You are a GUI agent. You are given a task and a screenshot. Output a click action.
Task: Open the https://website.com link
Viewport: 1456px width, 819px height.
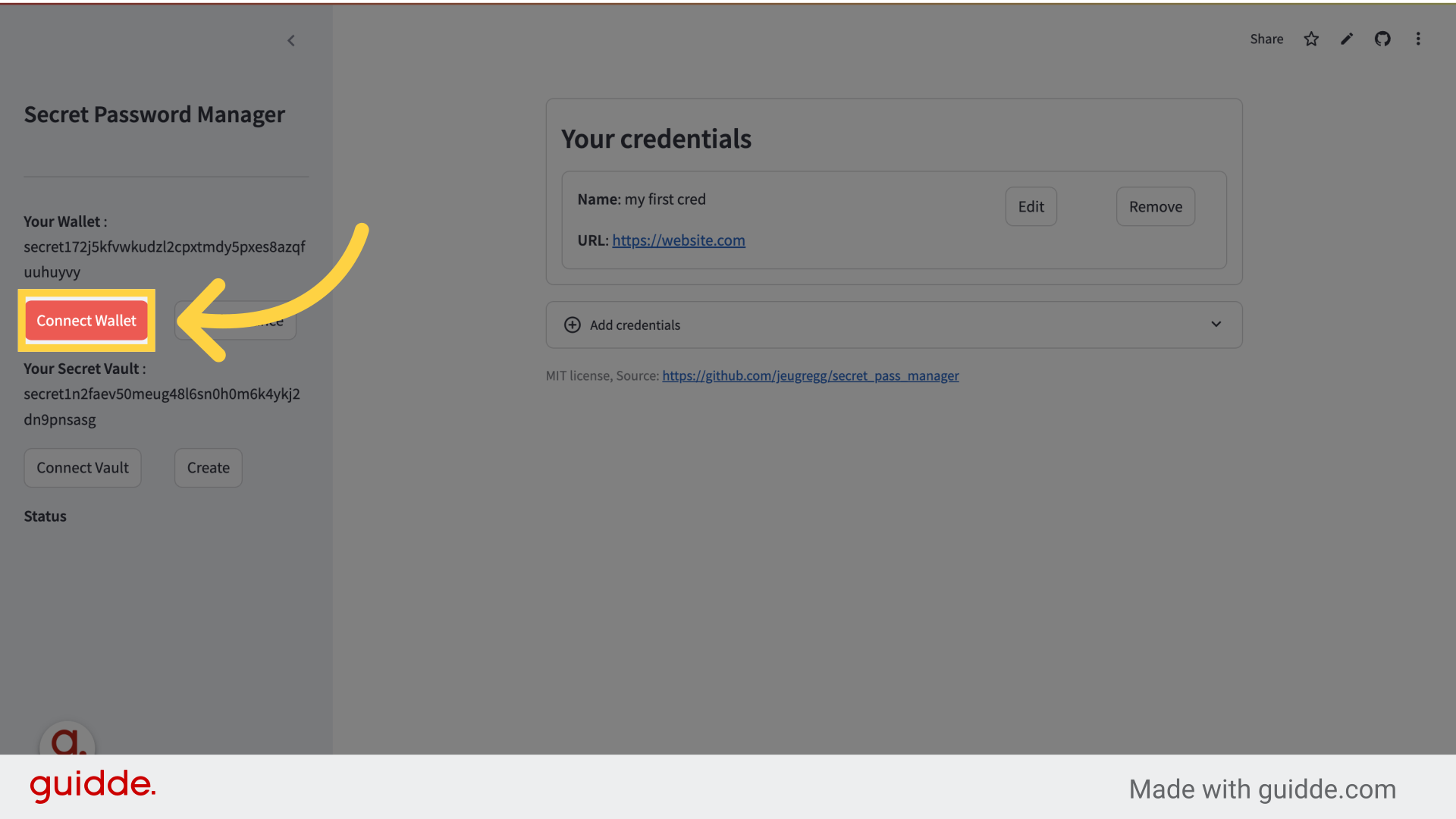click(x=679, y=240)
